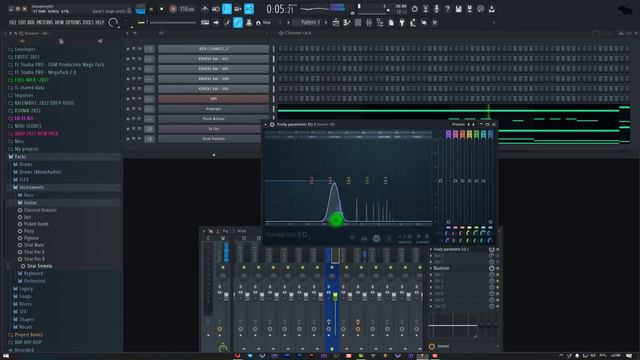
Task: Start recording with the record button
Action: tap(173, 9)
